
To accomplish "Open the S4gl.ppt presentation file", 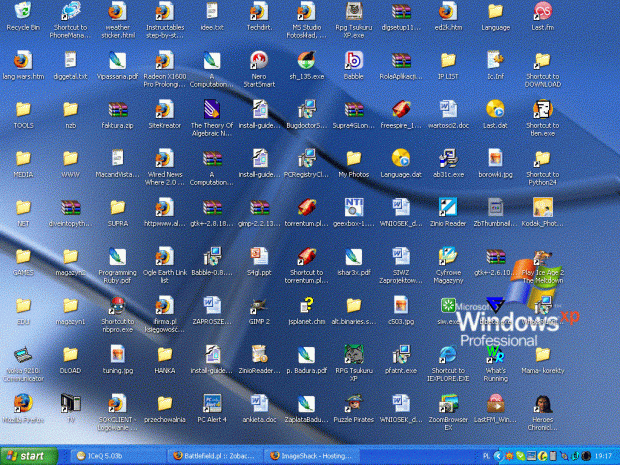I will pos(259,256).
